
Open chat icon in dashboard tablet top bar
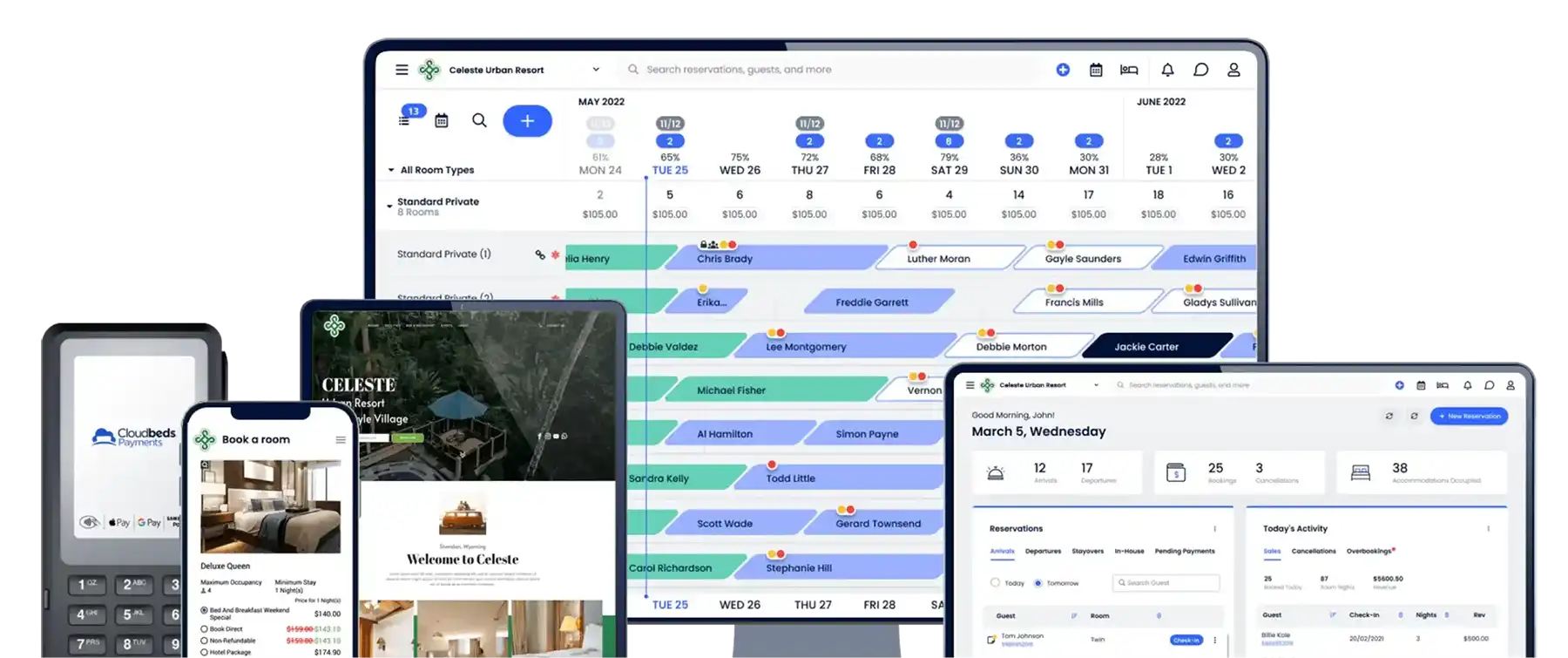point(1490,385)
